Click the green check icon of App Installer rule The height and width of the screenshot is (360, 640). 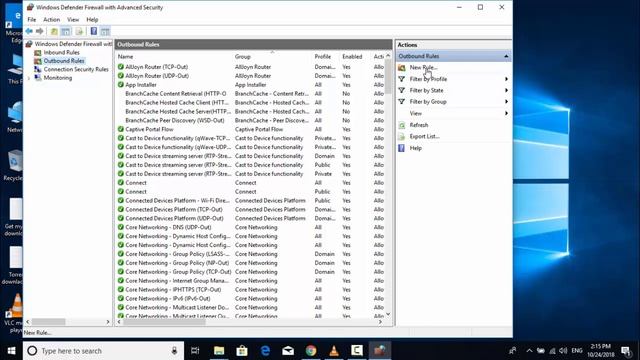pyautogui.click(x=121, y=84)
